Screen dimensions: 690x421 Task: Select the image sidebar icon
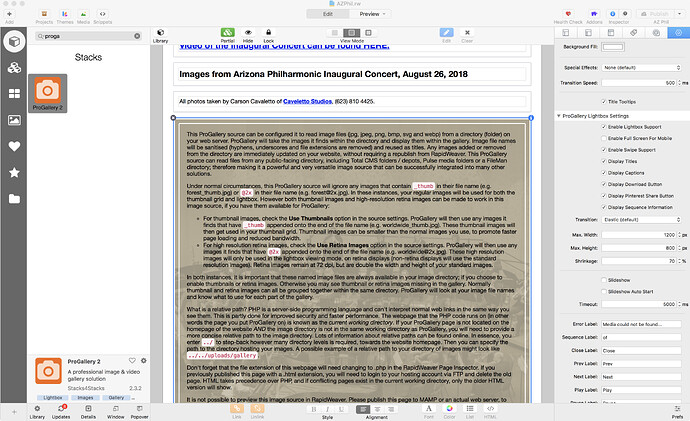point(14,120)
